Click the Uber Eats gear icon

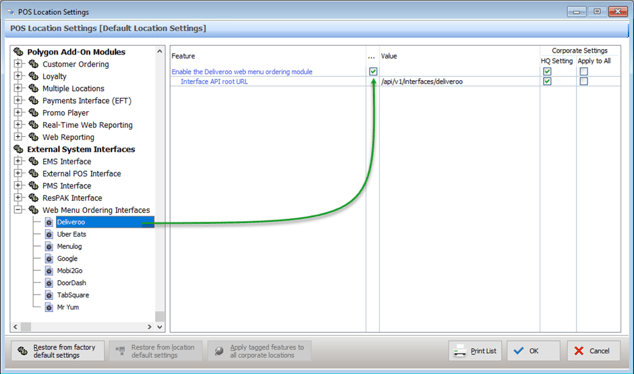click(x=49, y=235)
